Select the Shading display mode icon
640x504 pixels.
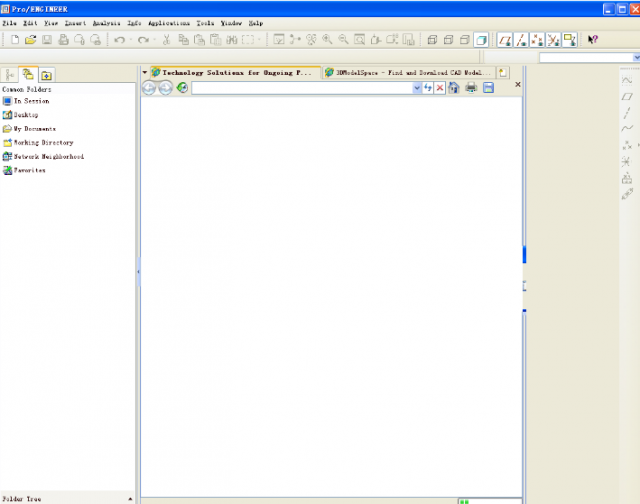482,40
